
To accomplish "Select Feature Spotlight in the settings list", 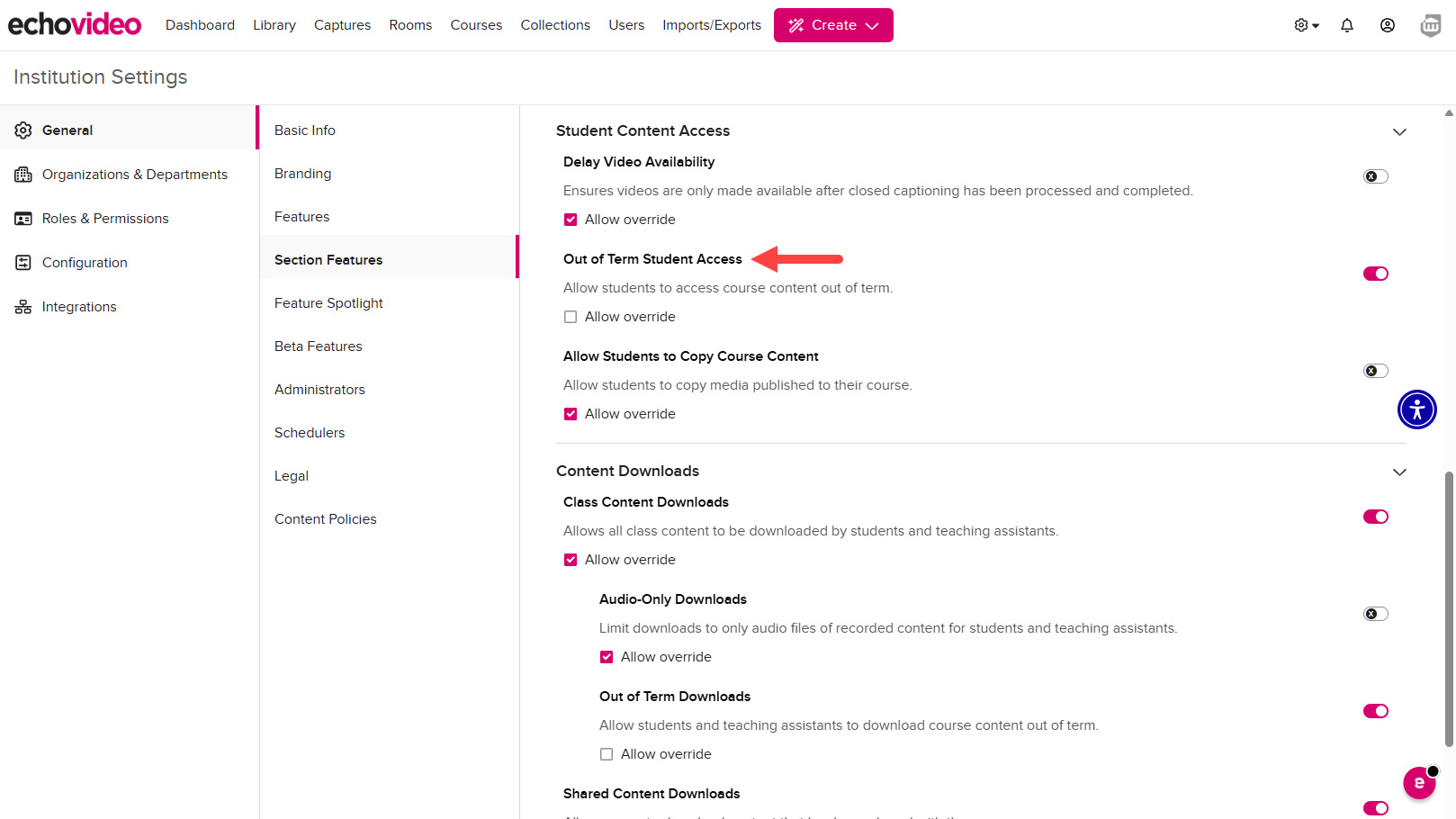I will pos(328,303).
